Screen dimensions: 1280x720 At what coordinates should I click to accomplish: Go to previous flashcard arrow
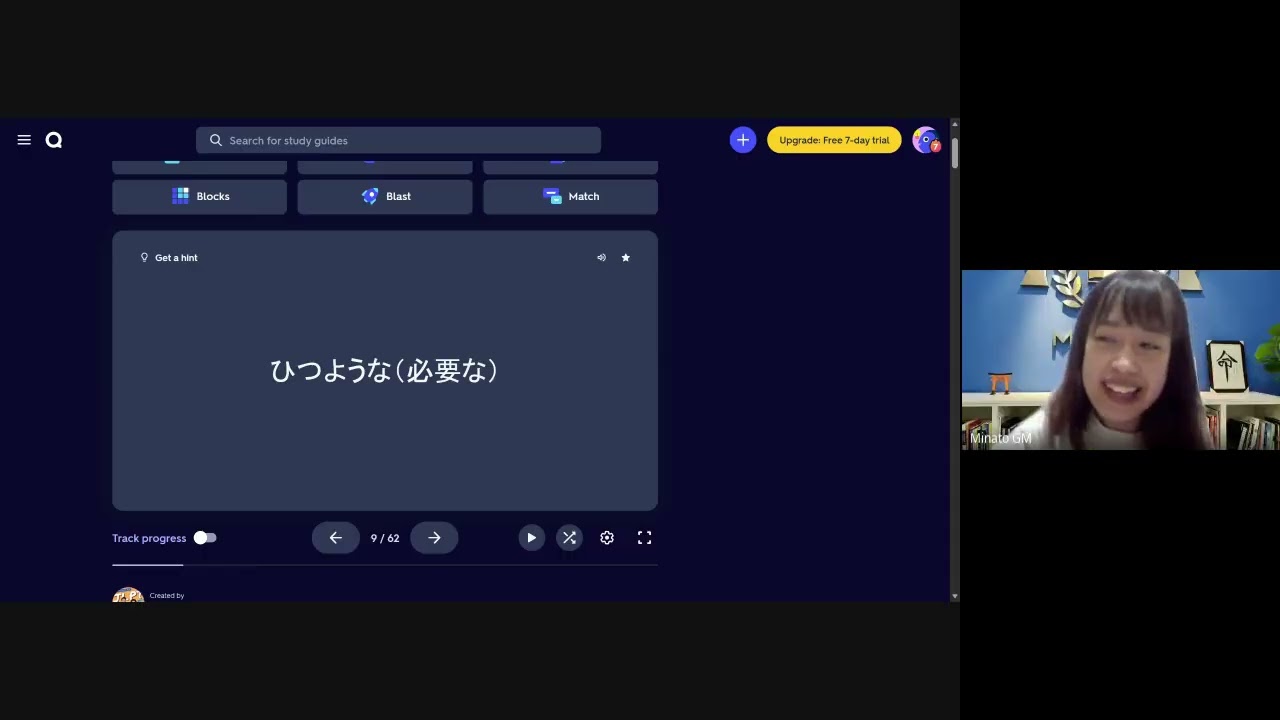click(x=335, y=538)
